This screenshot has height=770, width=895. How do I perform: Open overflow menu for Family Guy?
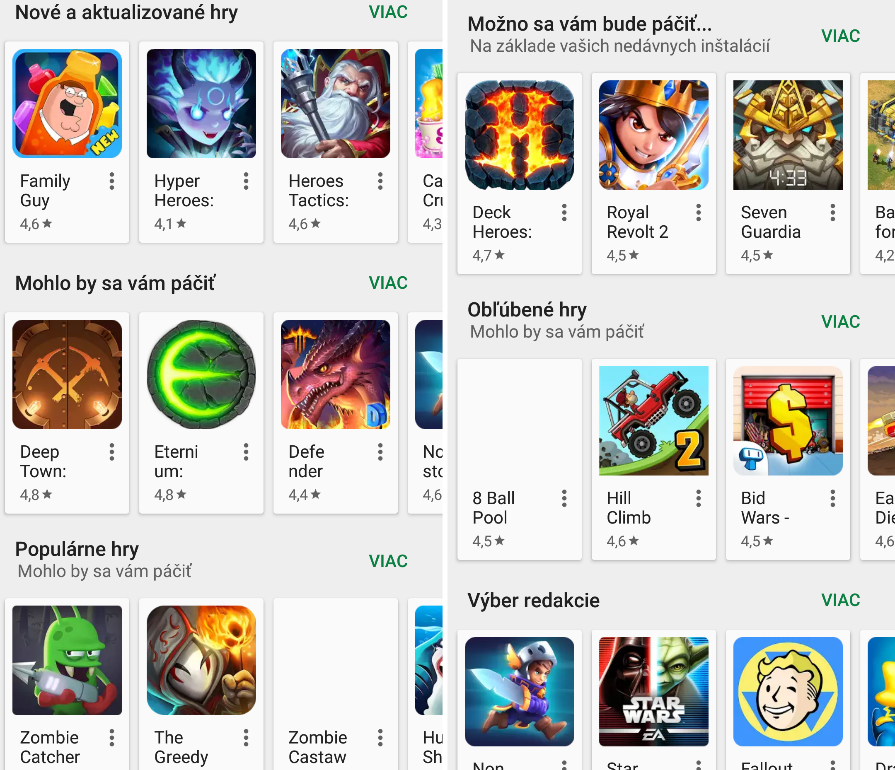pyautogui.click(x=112, y=181)
